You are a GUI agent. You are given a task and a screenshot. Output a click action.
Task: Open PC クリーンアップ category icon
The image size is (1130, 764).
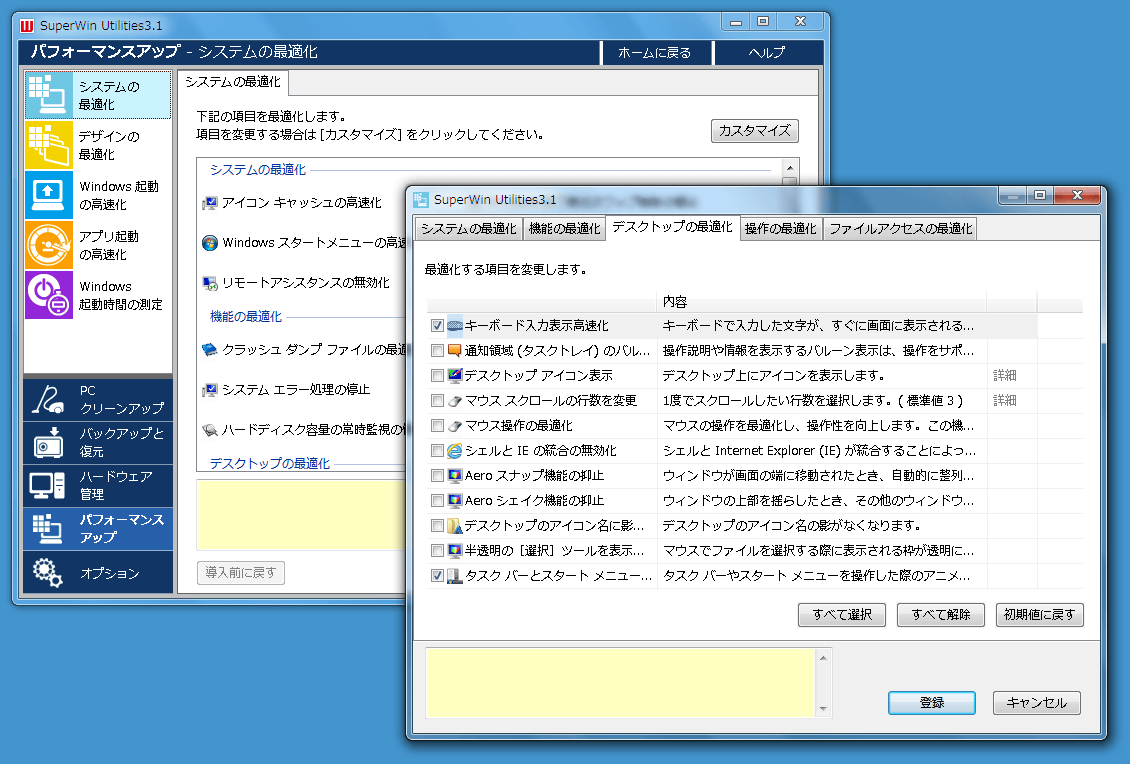point(48,399)
